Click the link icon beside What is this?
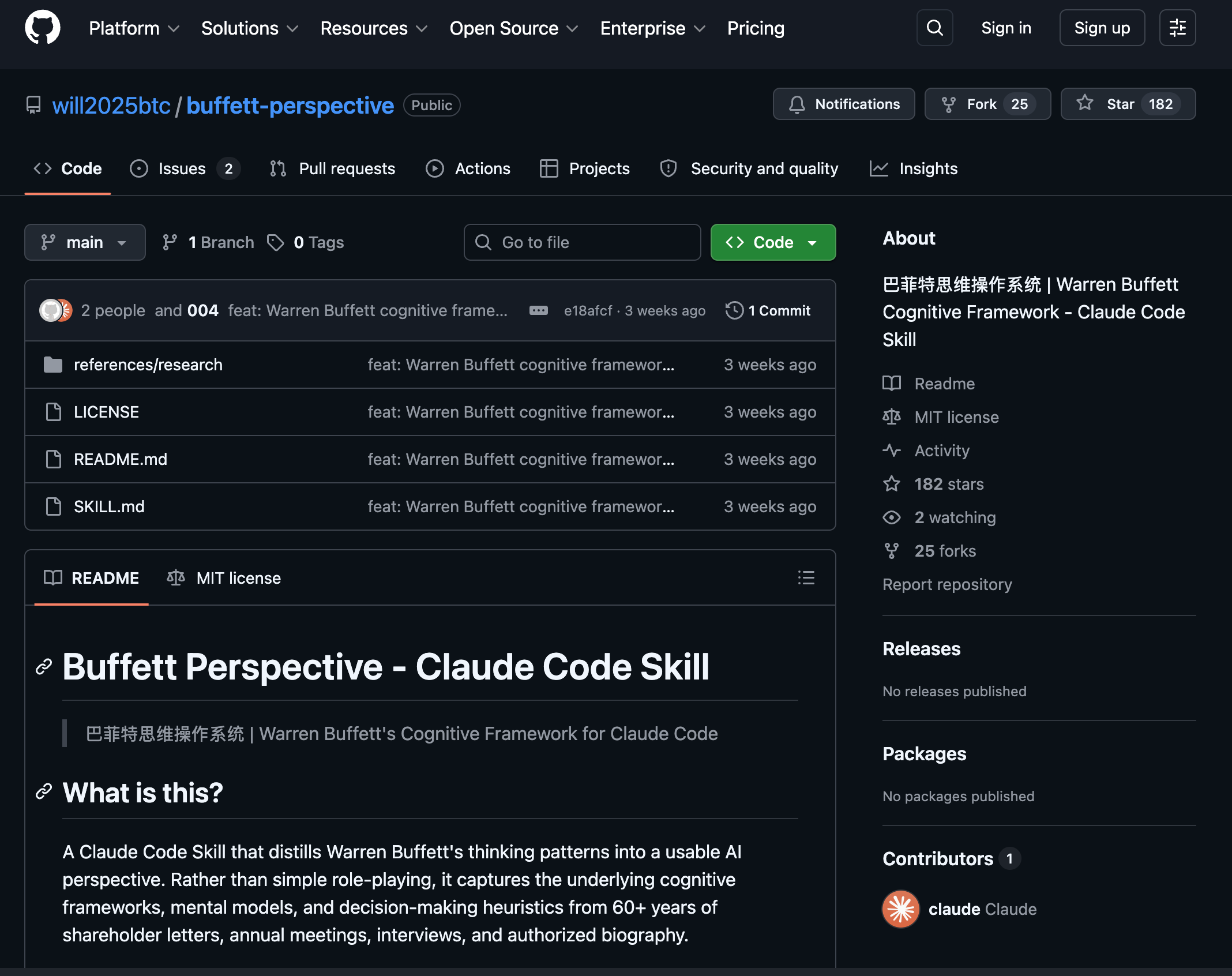Screen dimensions: 1232x976 coord(44,792)
